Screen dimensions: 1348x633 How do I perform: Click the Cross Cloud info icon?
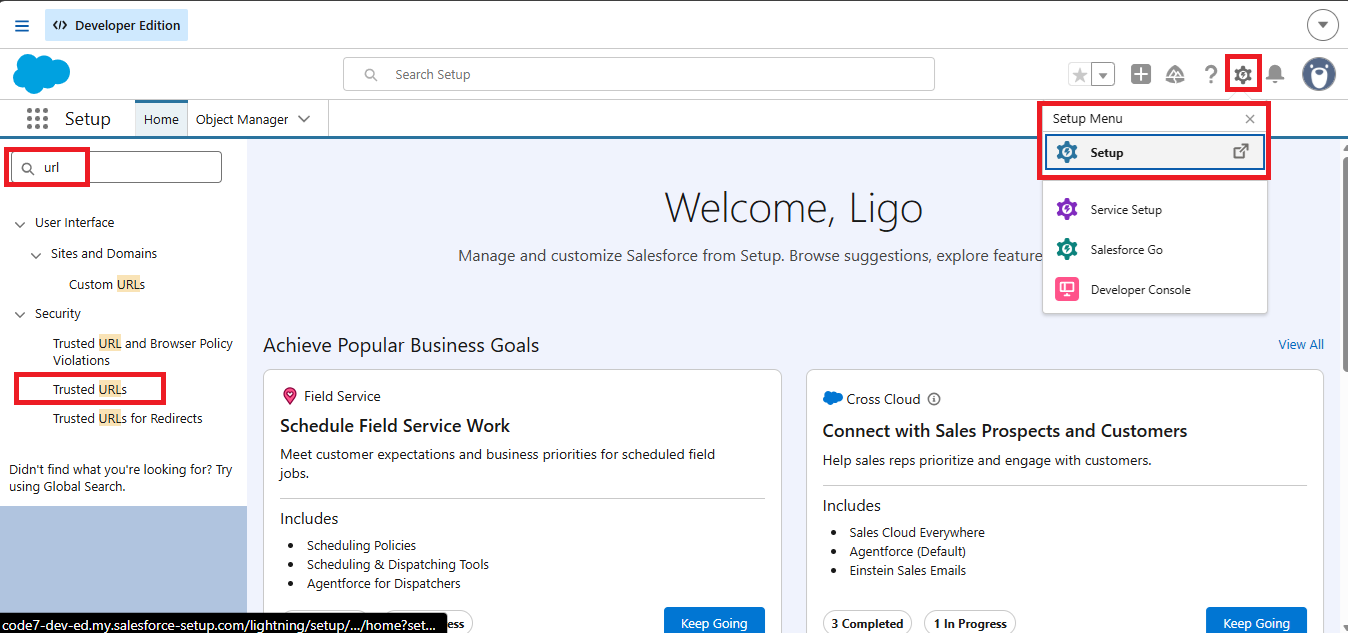(934, 399)
